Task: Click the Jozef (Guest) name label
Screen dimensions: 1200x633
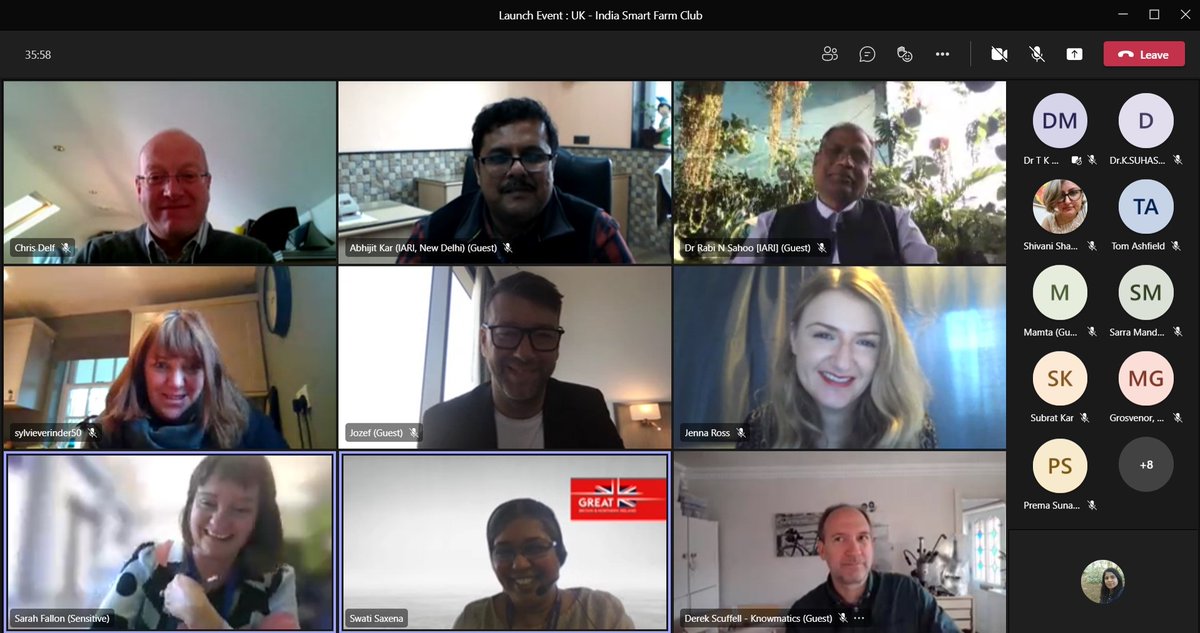Action: tap(376, 433)
